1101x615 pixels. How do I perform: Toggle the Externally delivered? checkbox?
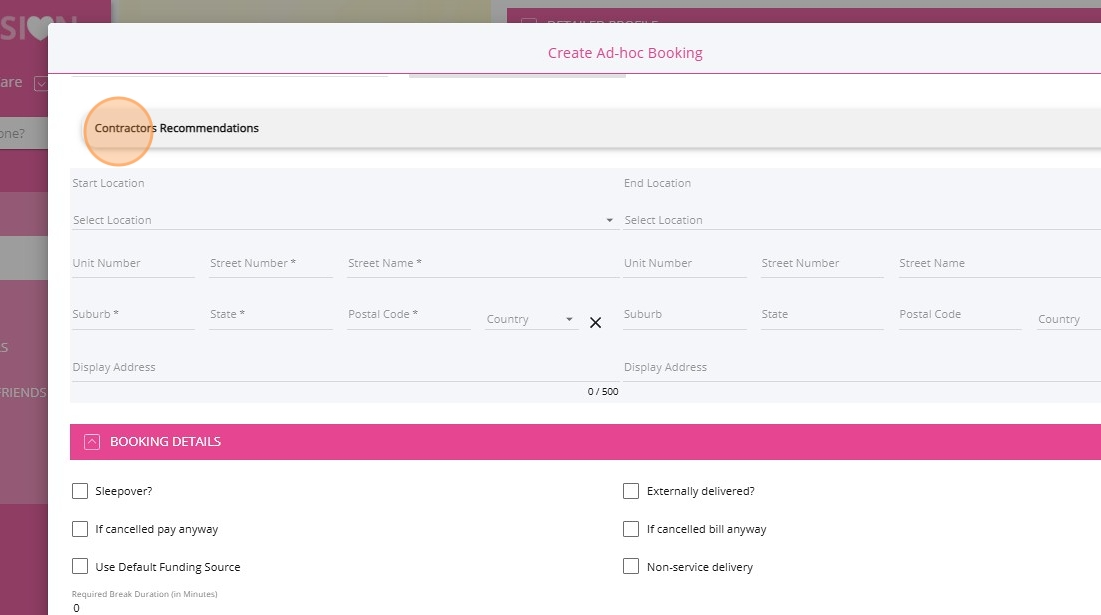point(631,491)
